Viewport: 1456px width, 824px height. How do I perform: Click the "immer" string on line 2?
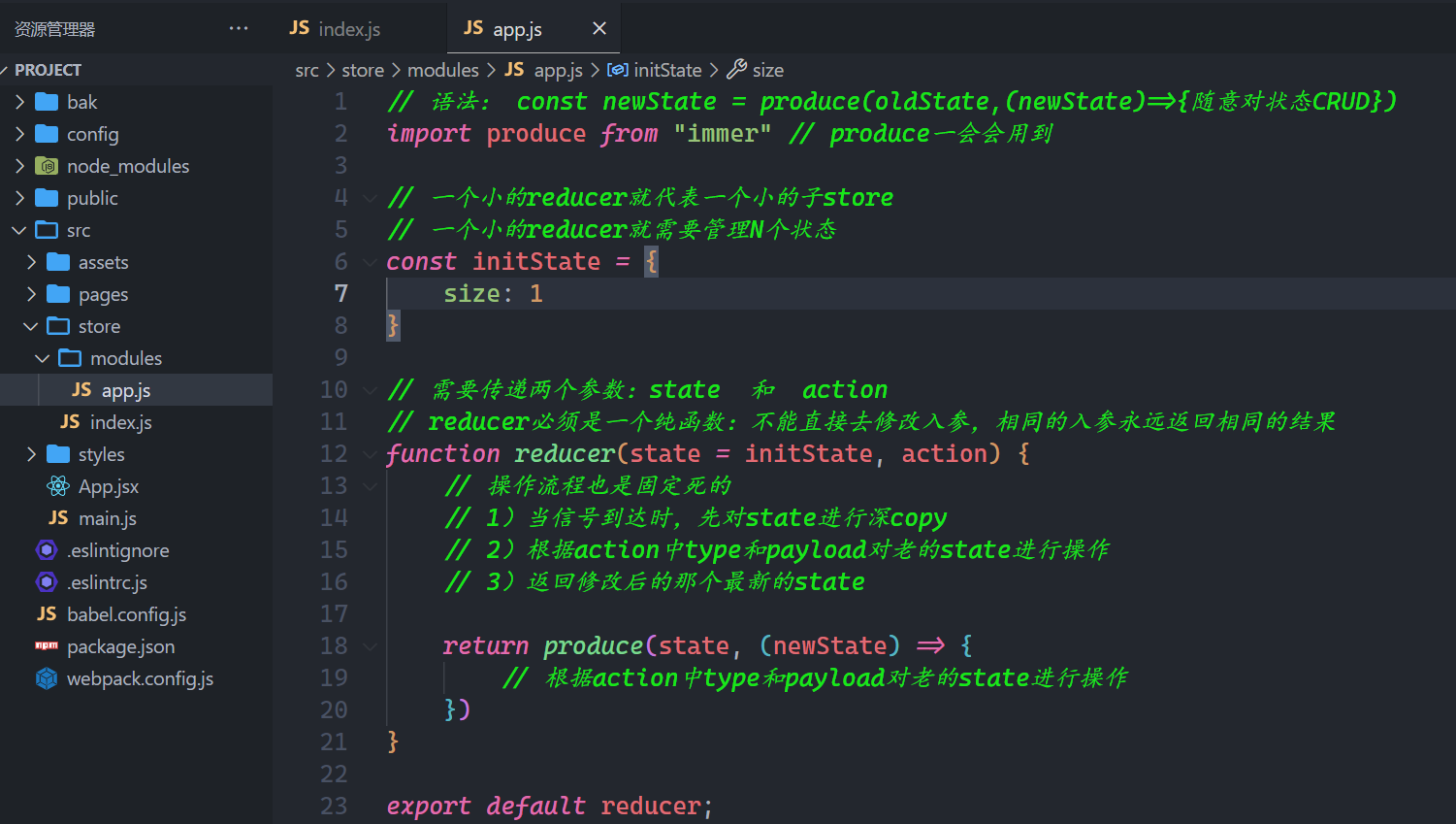tap(723, 133)
